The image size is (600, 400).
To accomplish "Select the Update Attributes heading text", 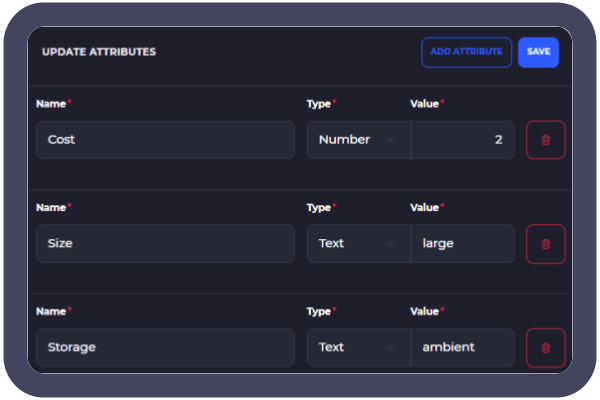I will point(99,52).
